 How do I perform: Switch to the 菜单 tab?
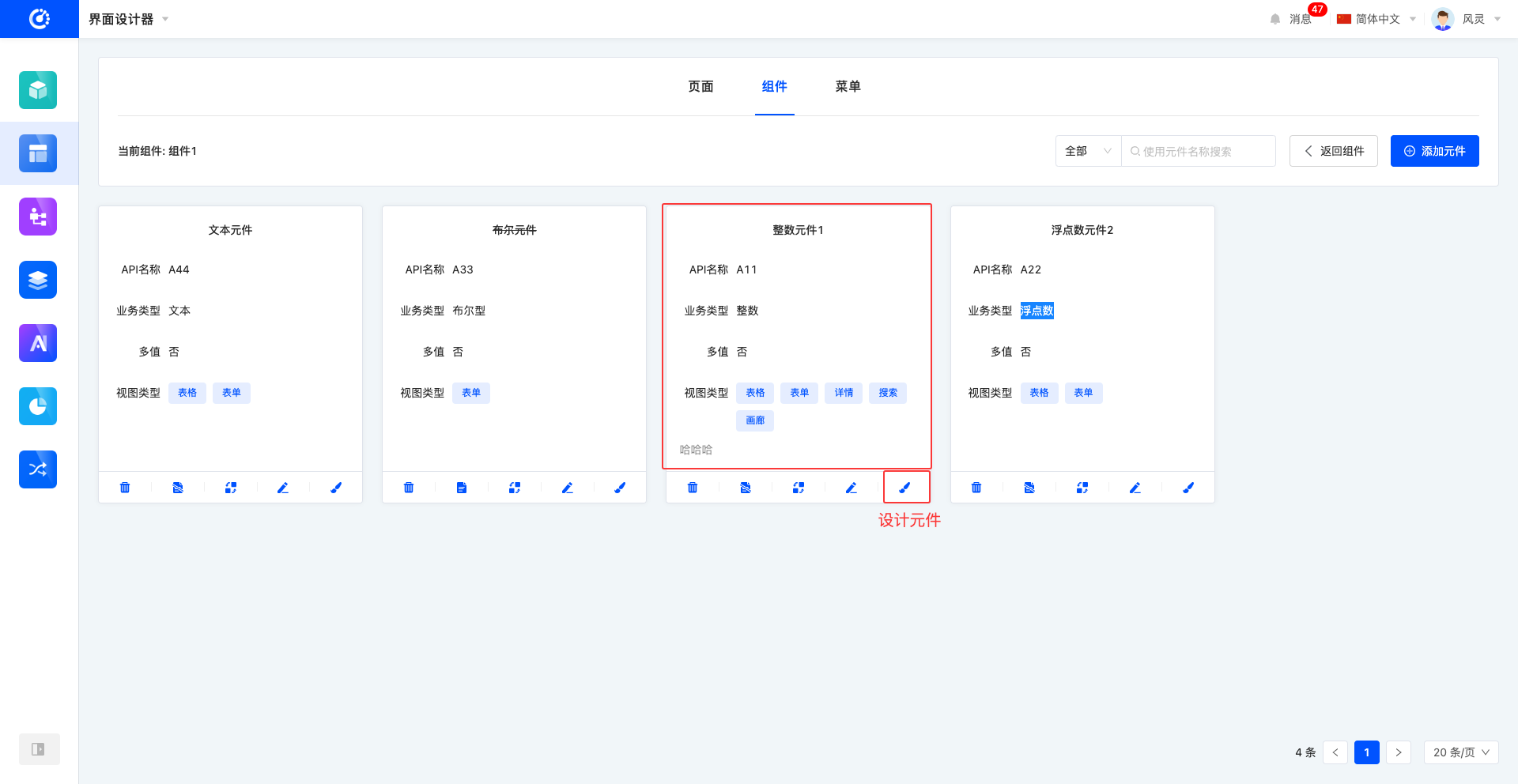pyautogui.click(x=848, y=86)
